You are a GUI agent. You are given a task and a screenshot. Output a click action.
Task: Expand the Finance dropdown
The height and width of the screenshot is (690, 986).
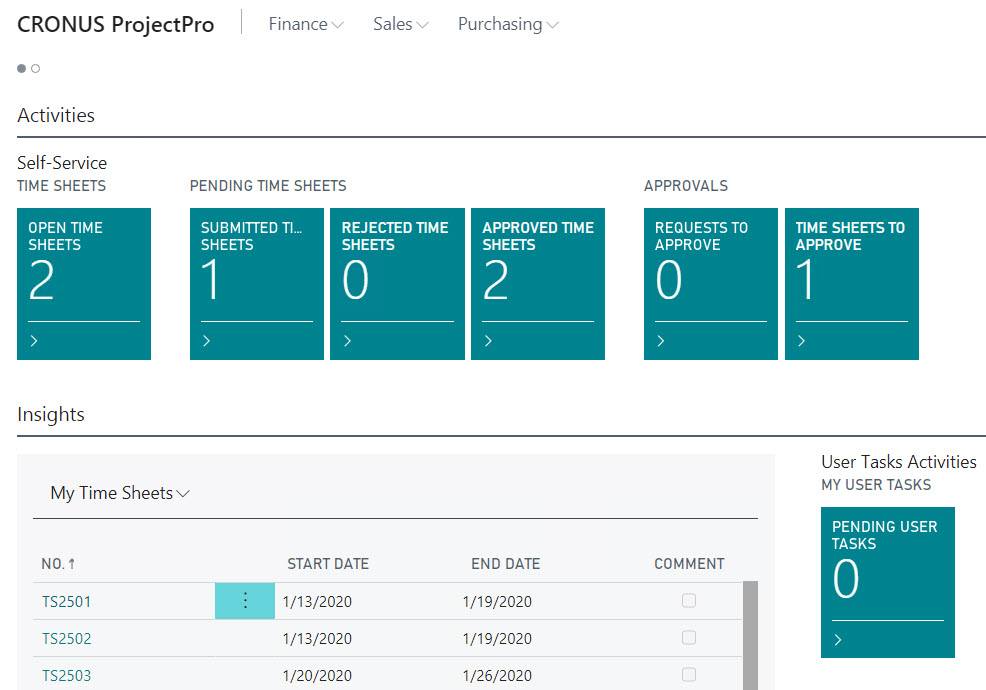click(x=305, y=23)
